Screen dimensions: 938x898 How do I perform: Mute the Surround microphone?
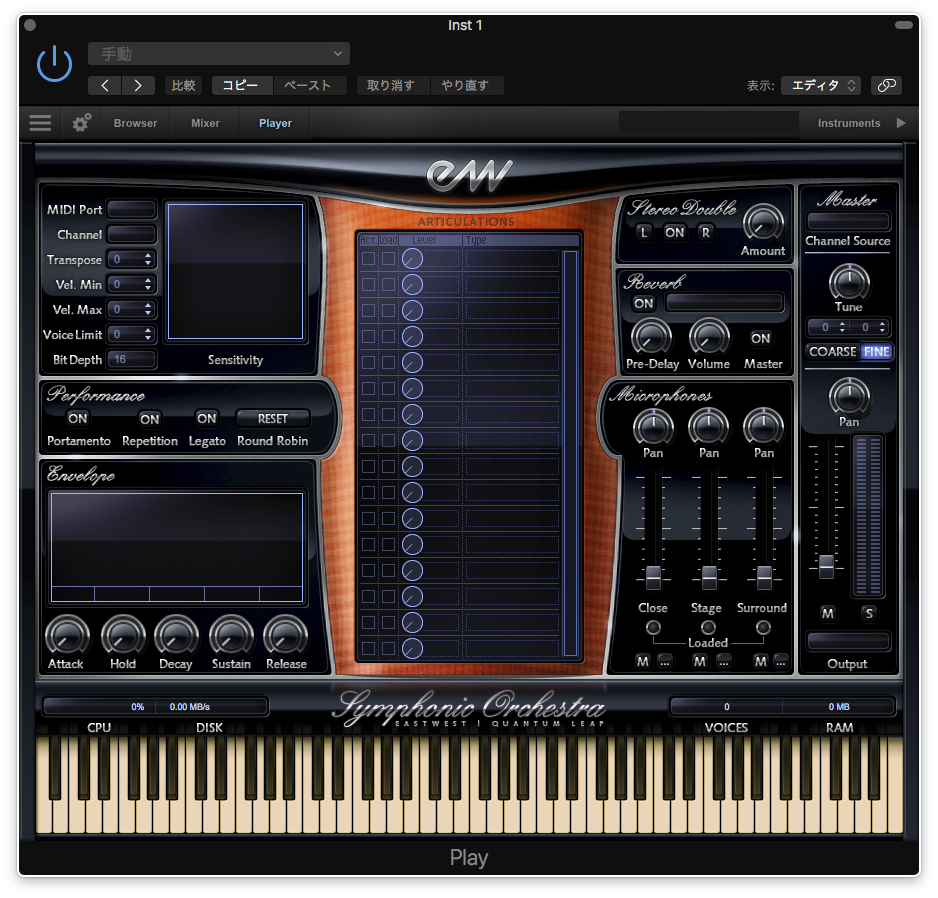tap(760, 662)
